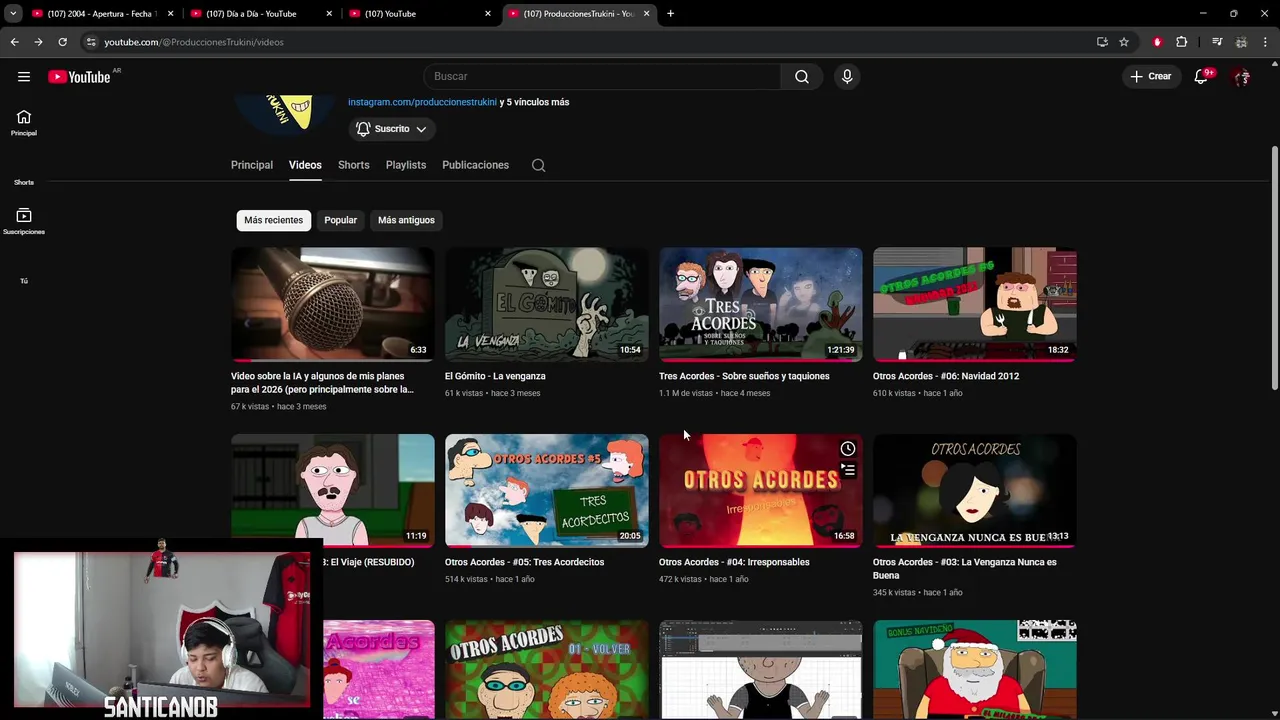The width and height of the screenshot is (1280, 720).
Task: Click the search magnifier button
Action: [802, 77]
